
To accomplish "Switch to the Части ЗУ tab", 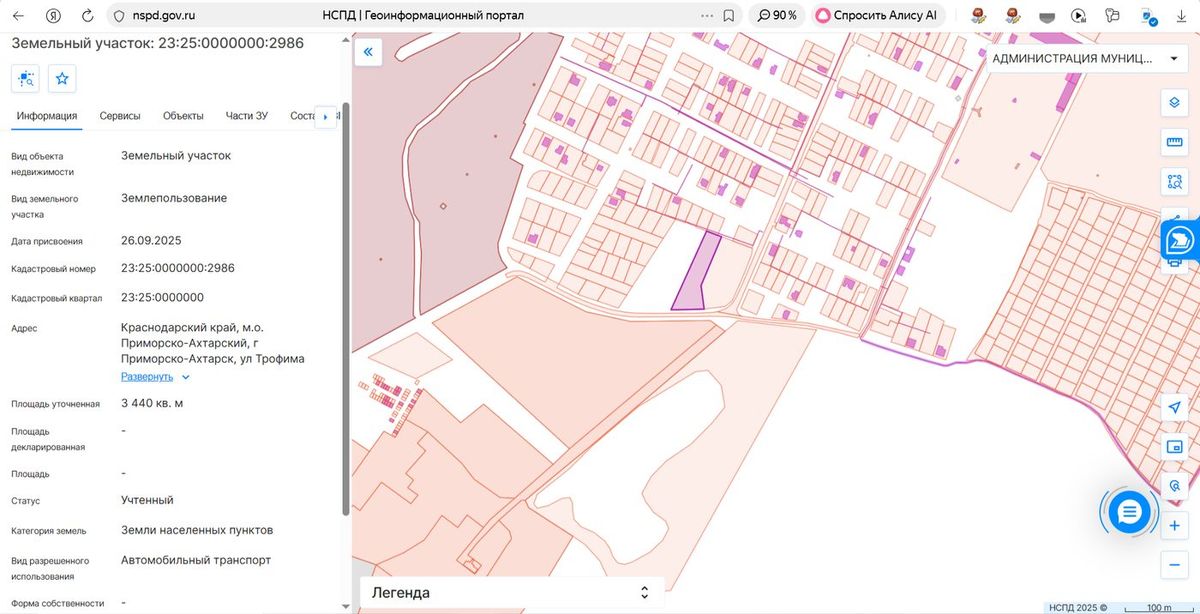I will pos(247,116).
